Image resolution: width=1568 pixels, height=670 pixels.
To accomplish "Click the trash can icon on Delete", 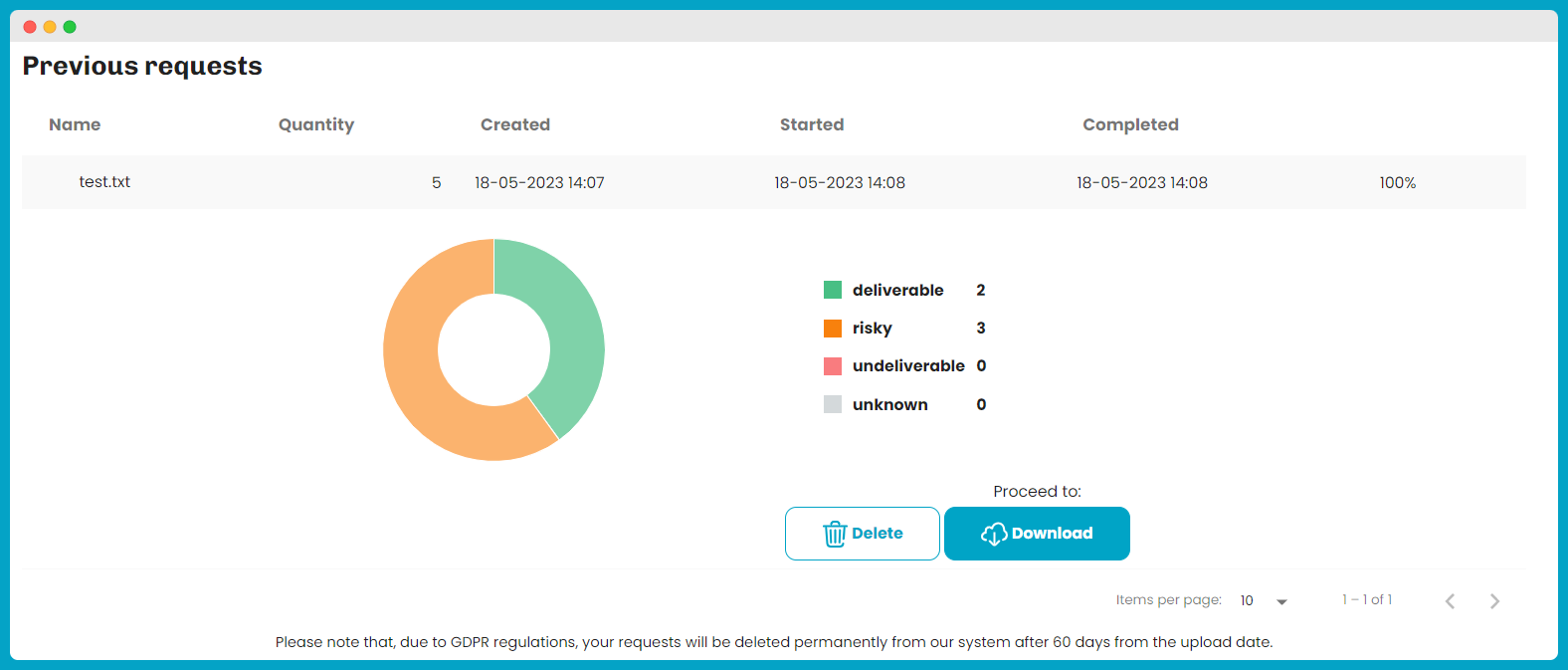I will pyautogui.click(x=834, y=535).
